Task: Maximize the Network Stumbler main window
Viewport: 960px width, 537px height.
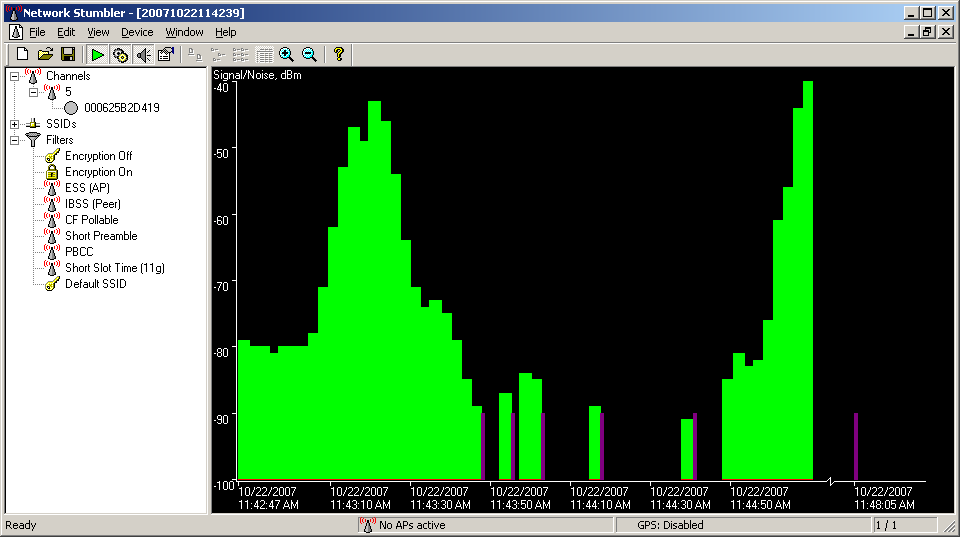Action: pos(928,13)
